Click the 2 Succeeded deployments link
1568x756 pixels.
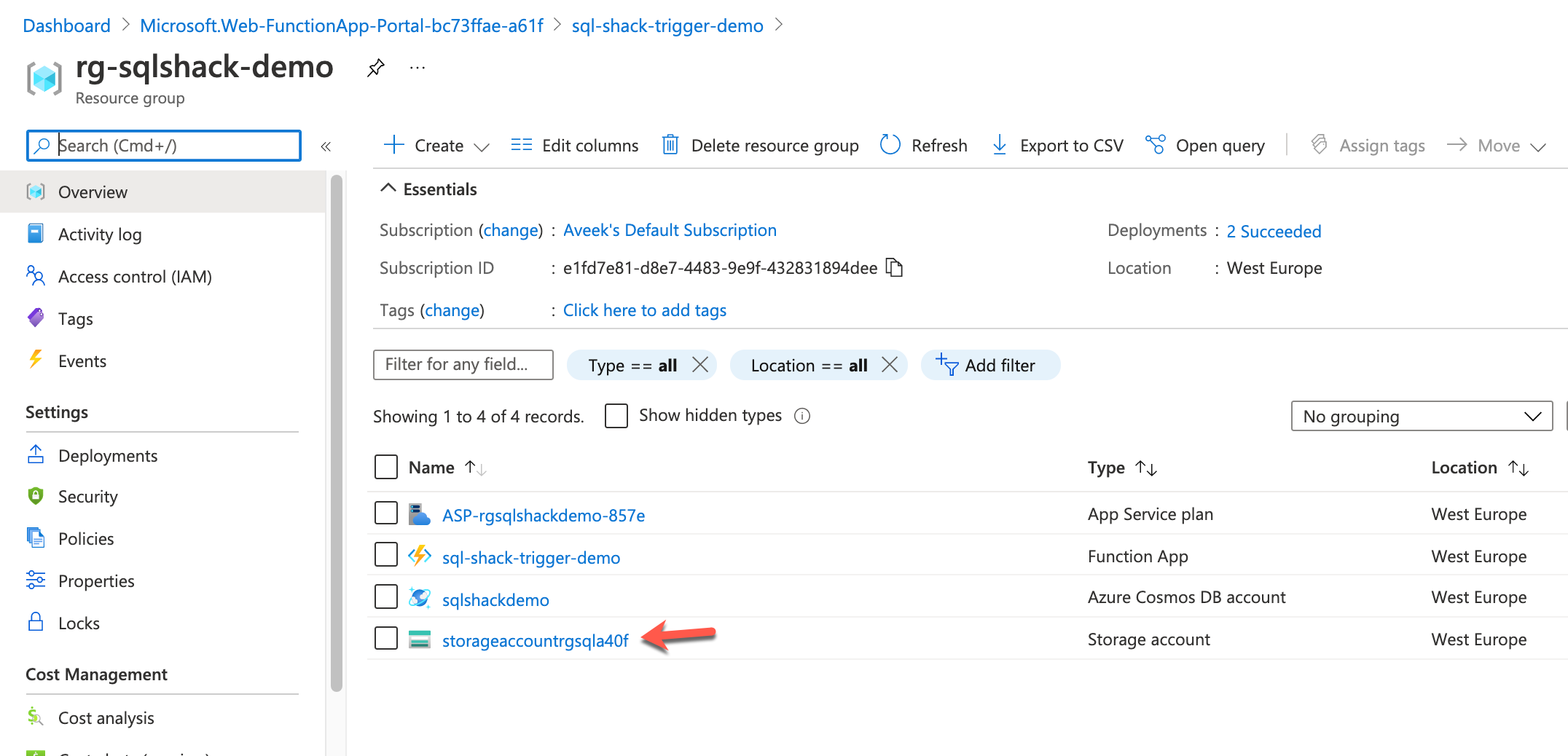(1273, 231)
